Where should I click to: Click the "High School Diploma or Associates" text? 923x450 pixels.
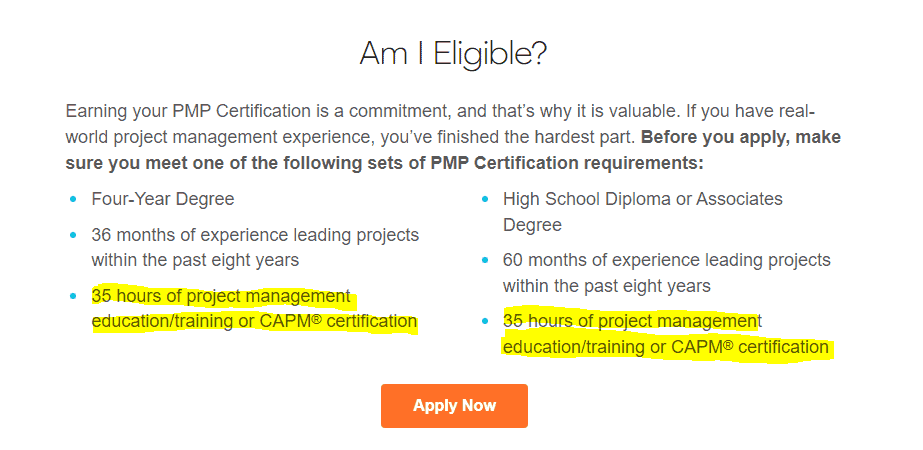point(643,199)
